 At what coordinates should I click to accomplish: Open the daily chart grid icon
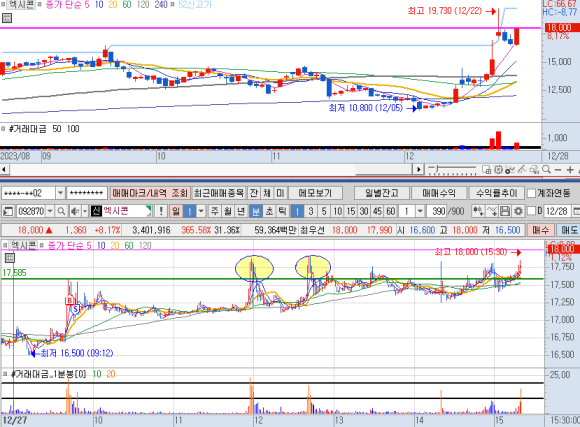(7, 18)
